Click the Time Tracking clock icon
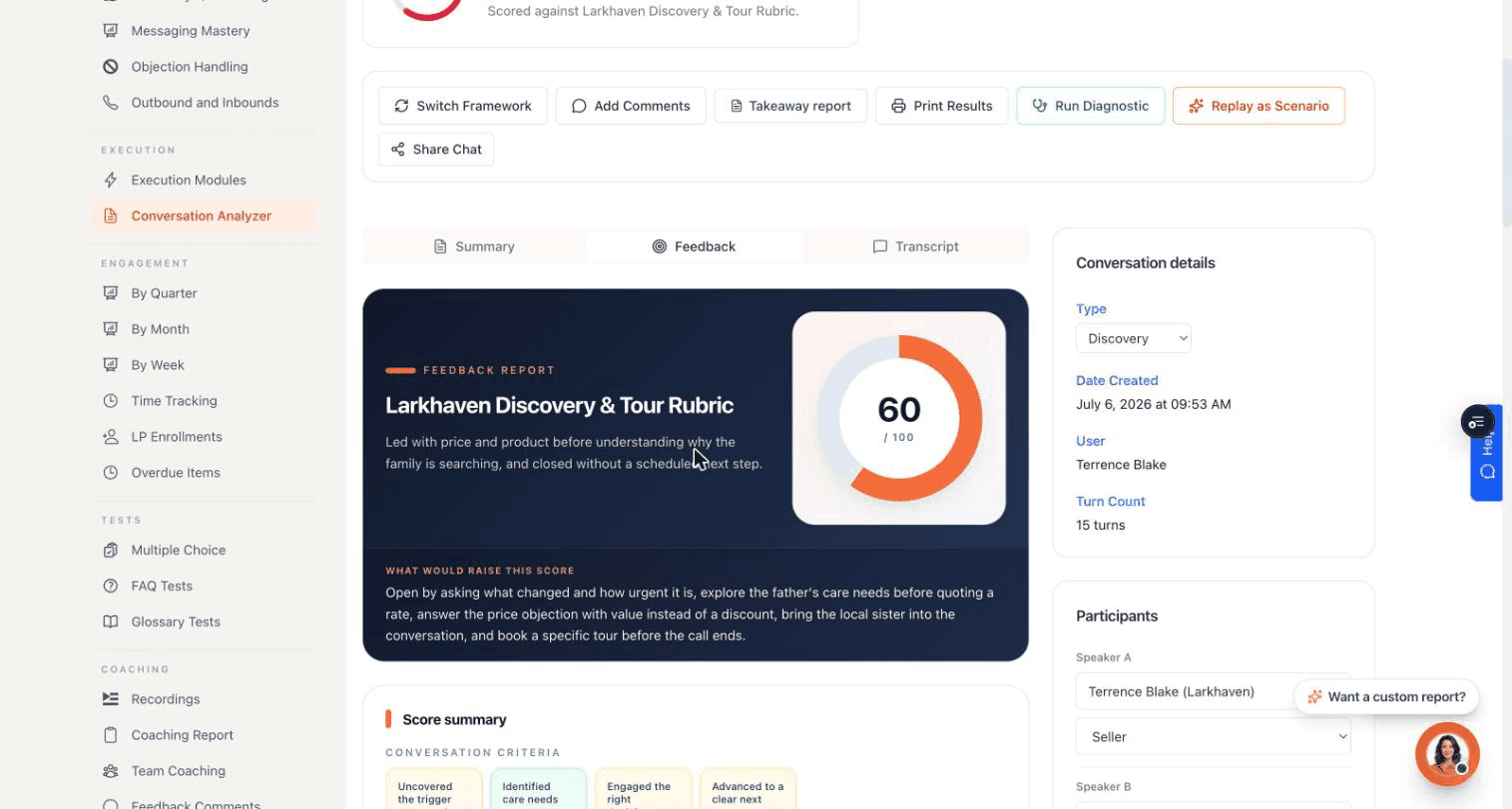 coord(111,401)
